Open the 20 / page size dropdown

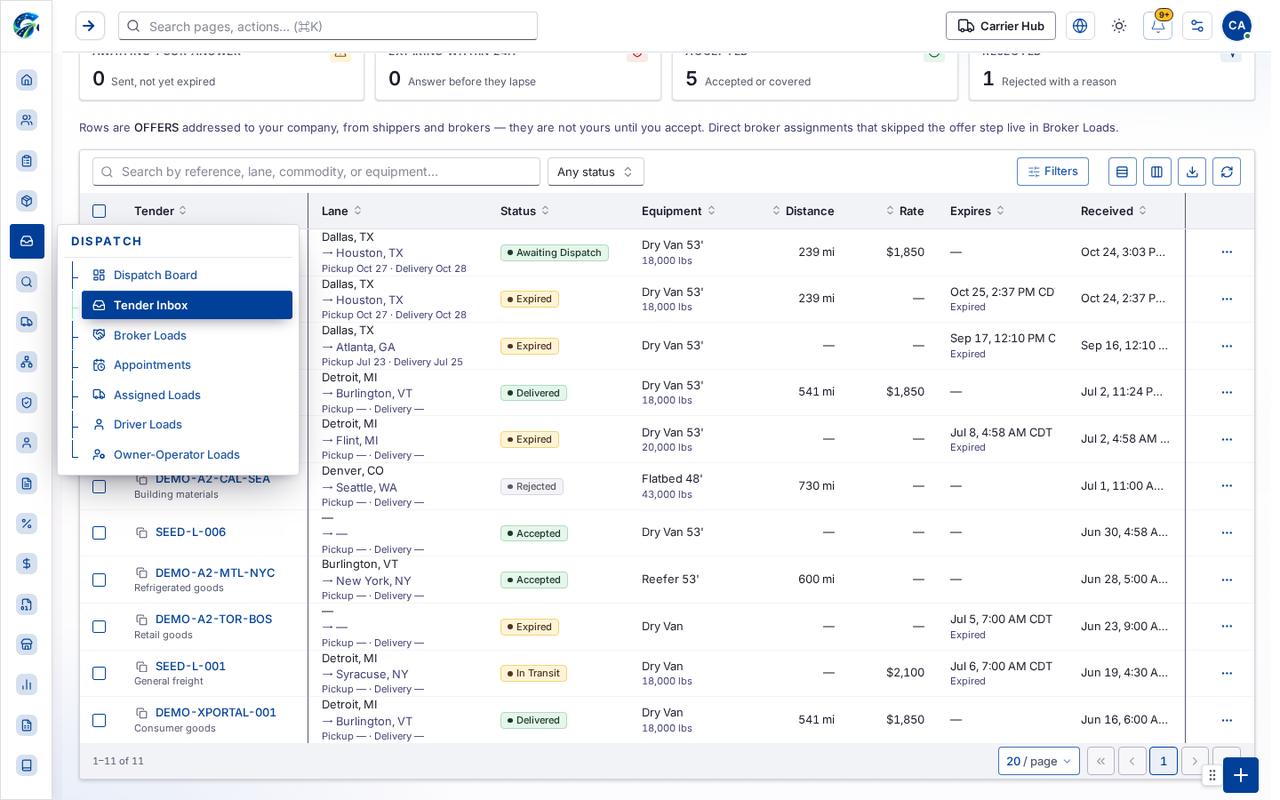click(x=1039, y=761)
